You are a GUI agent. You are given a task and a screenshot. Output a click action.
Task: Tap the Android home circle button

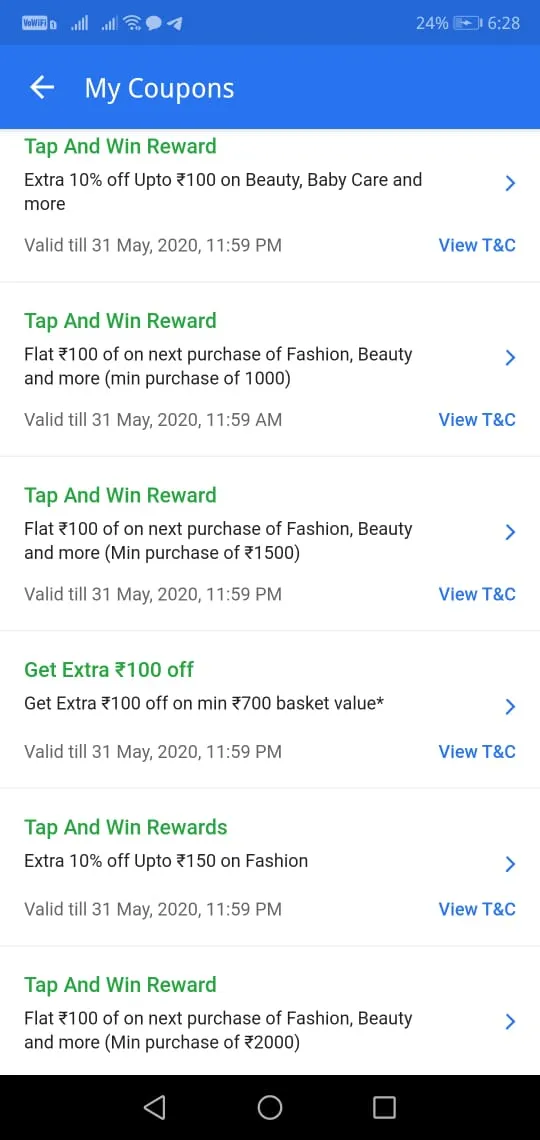(x=270, y=1107)
